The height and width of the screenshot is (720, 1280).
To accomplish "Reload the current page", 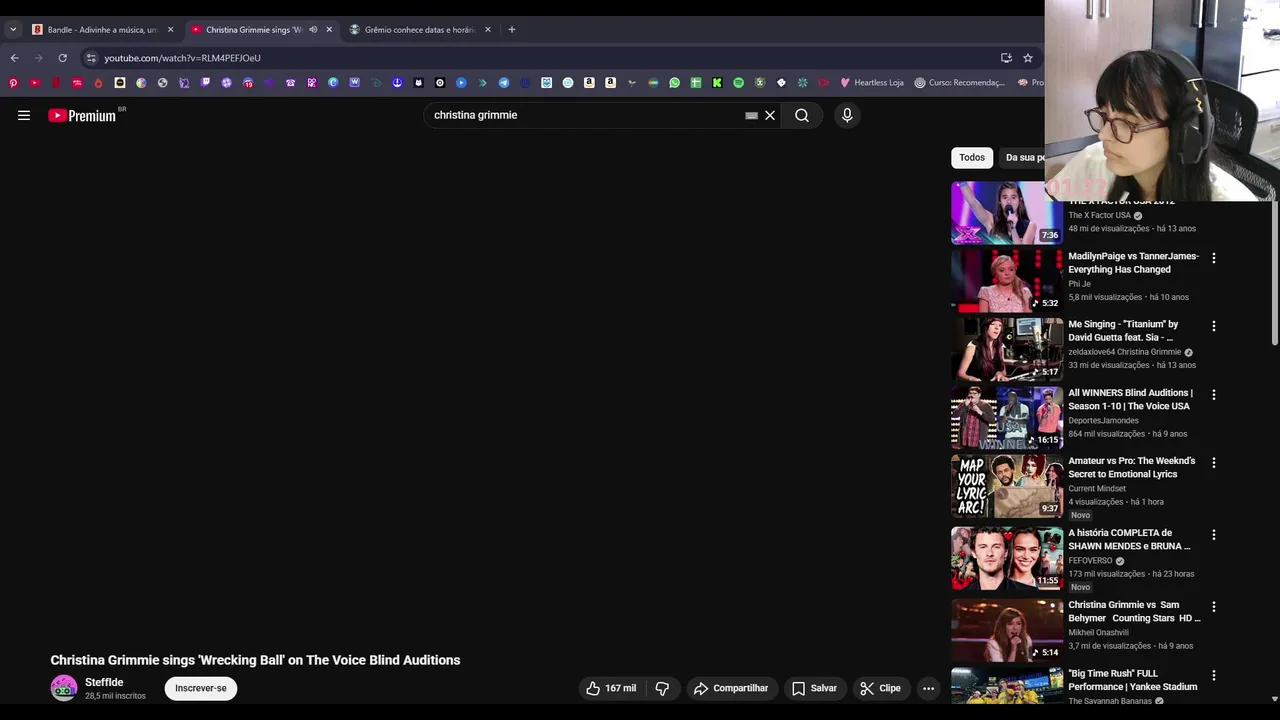I will click(x=62, y=58).
